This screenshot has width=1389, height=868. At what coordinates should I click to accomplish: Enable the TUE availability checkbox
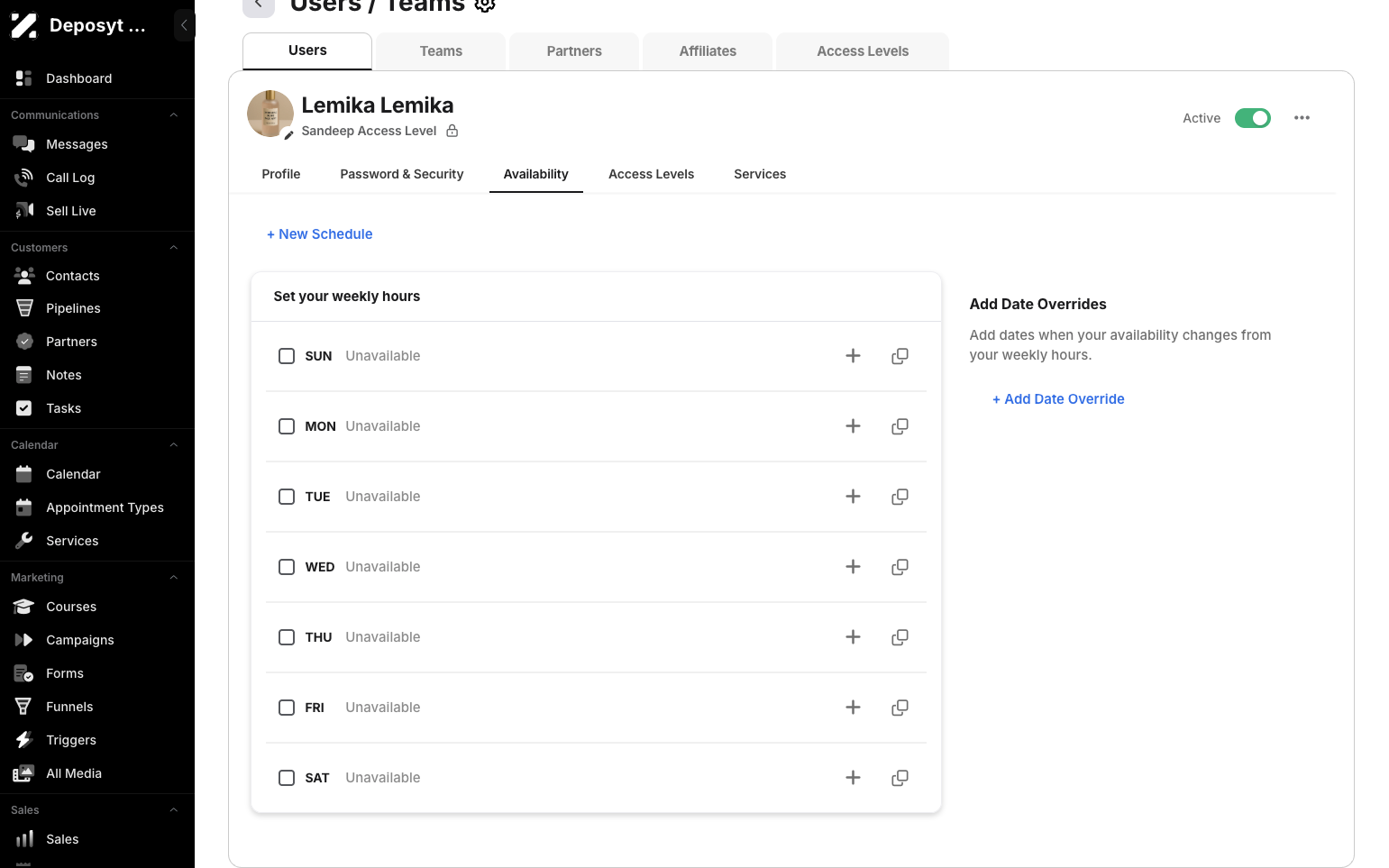287,497
